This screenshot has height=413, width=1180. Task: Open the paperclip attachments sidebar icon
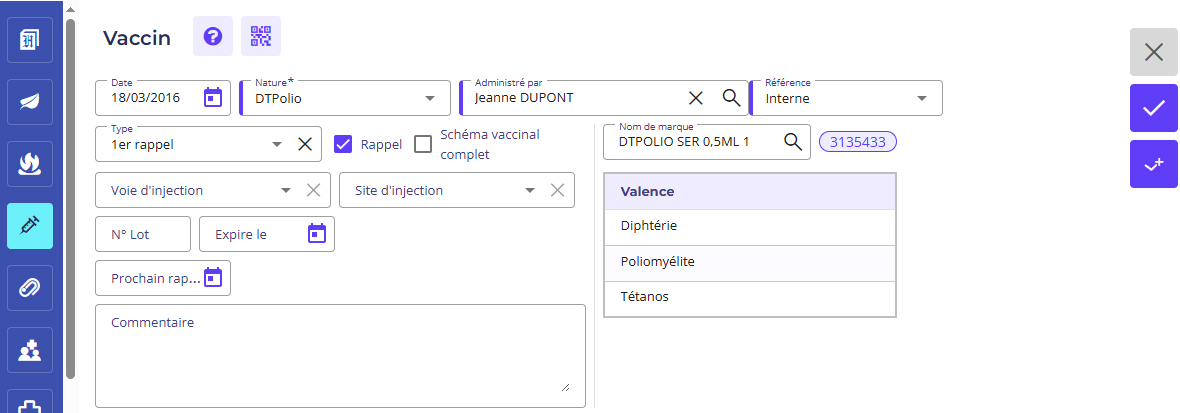[x=30, y=288]
